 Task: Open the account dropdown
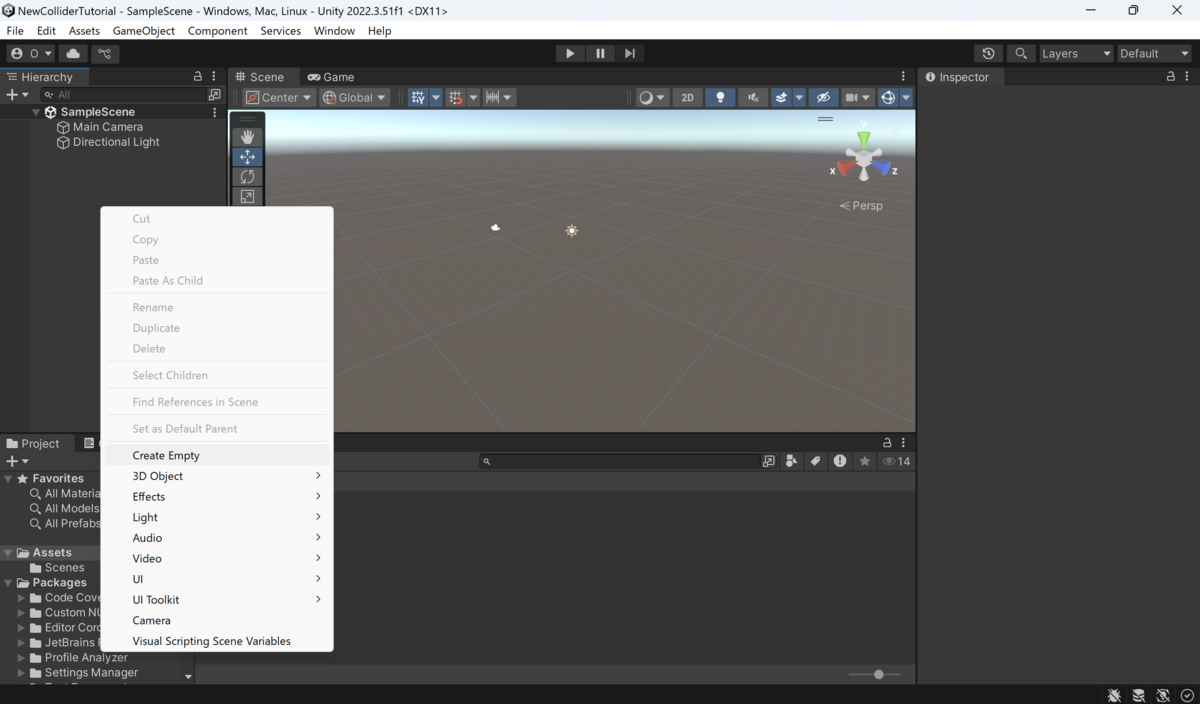(x=31, y=53)
